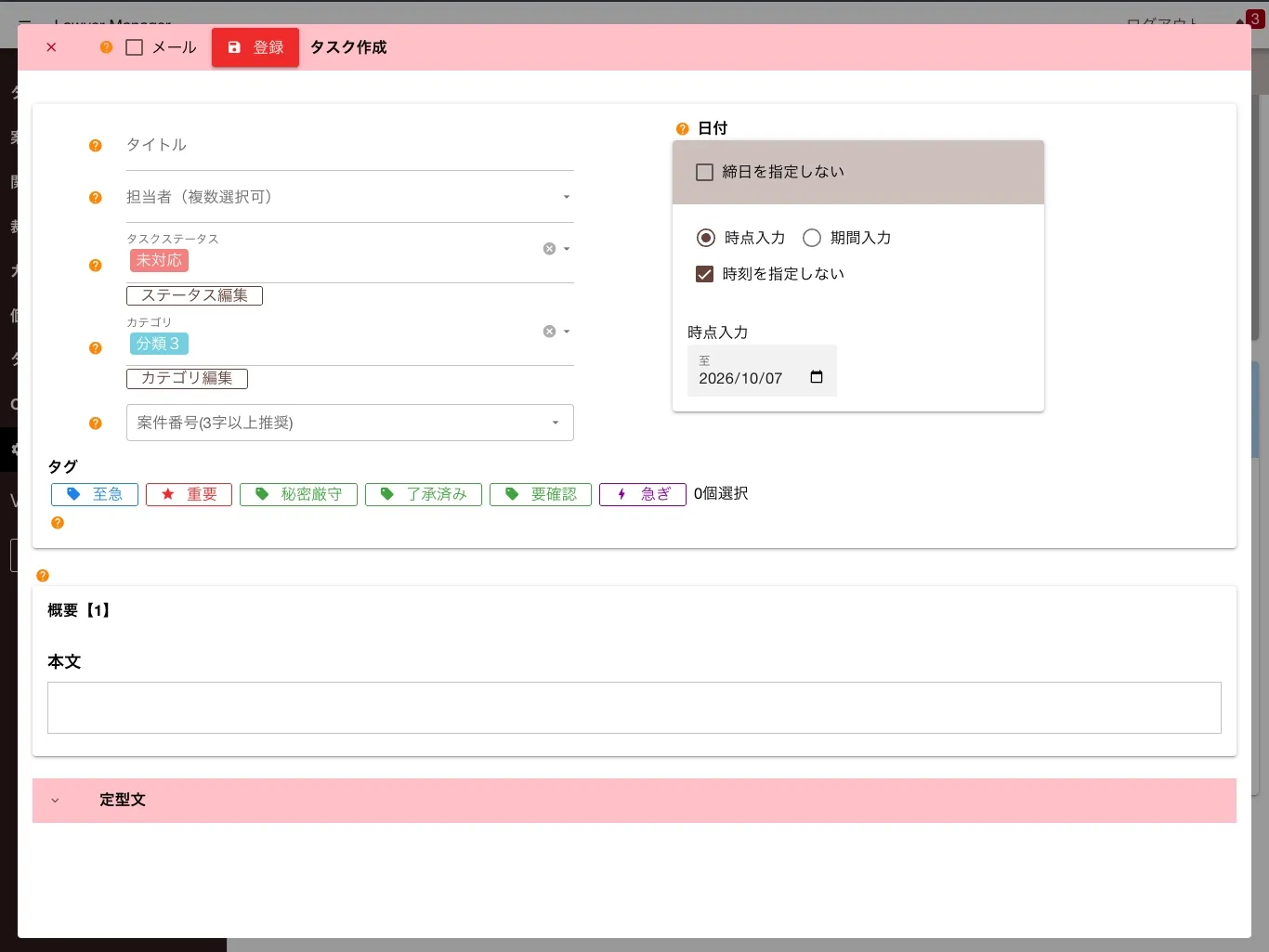
Task: Open the calendar picker for 2026/10/07
Action: 817,377
